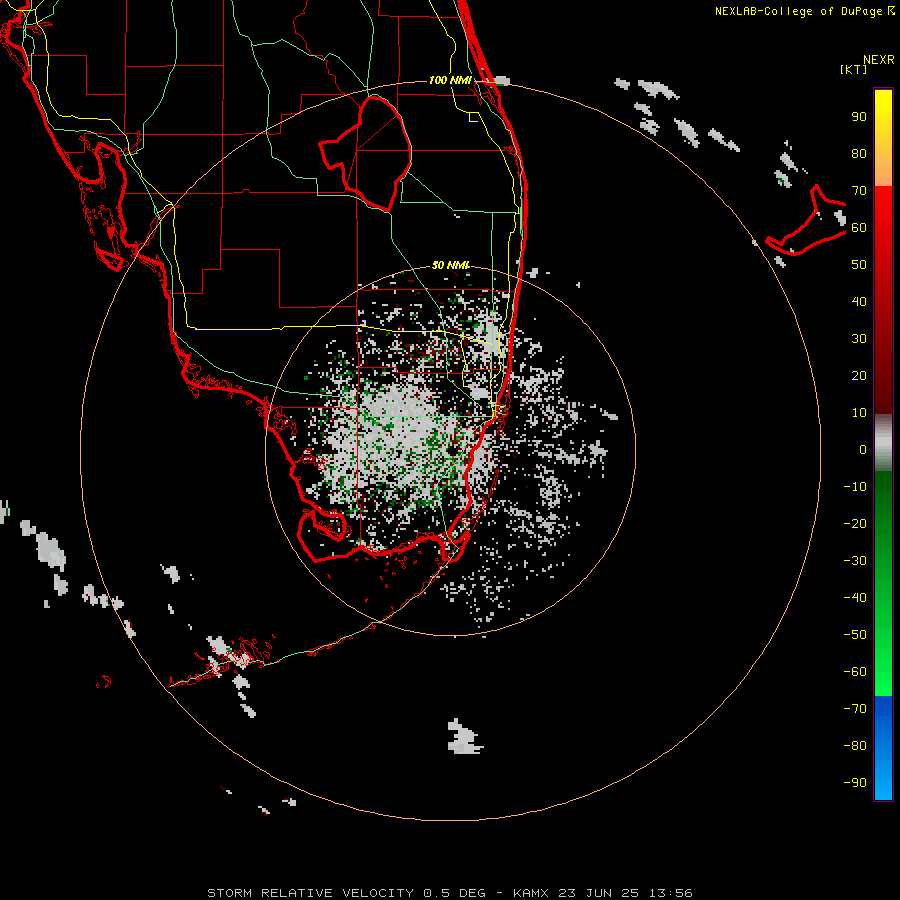Pick the positive 60 scale value
The image size is (900, 900).
click(859, 228)
